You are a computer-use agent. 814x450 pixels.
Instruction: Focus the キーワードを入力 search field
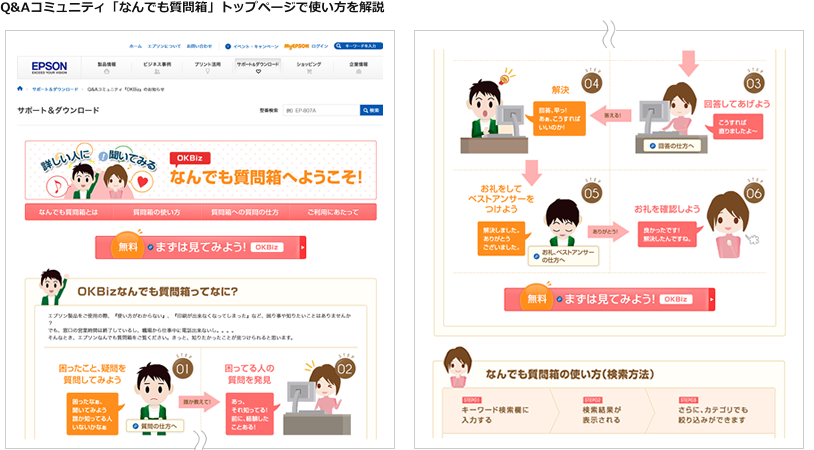pos(358,46)
